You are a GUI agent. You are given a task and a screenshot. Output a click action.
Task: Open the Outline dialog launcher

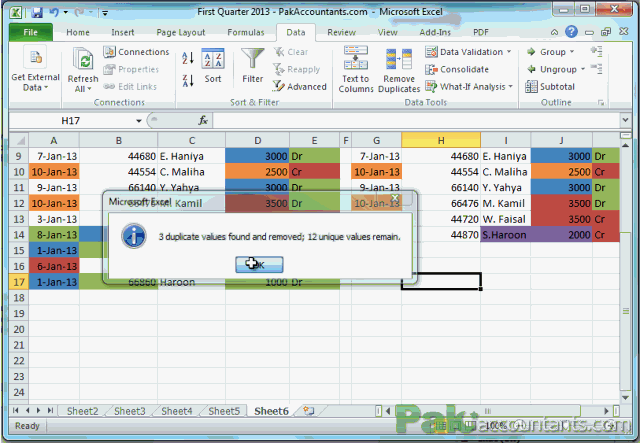[x=601, y=103]
